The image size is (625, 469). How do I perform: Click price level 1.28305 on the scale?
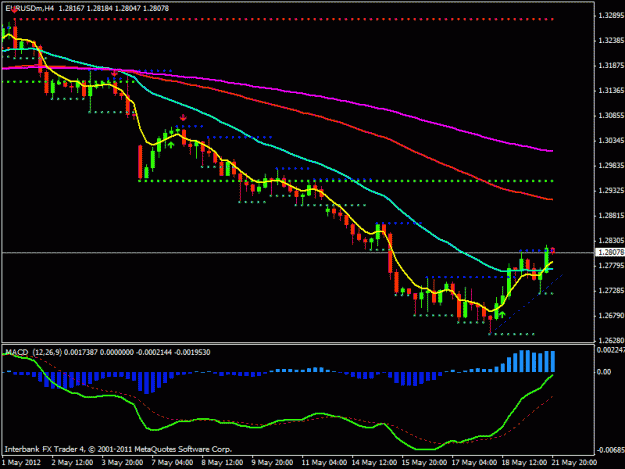(x=611, y=241)
